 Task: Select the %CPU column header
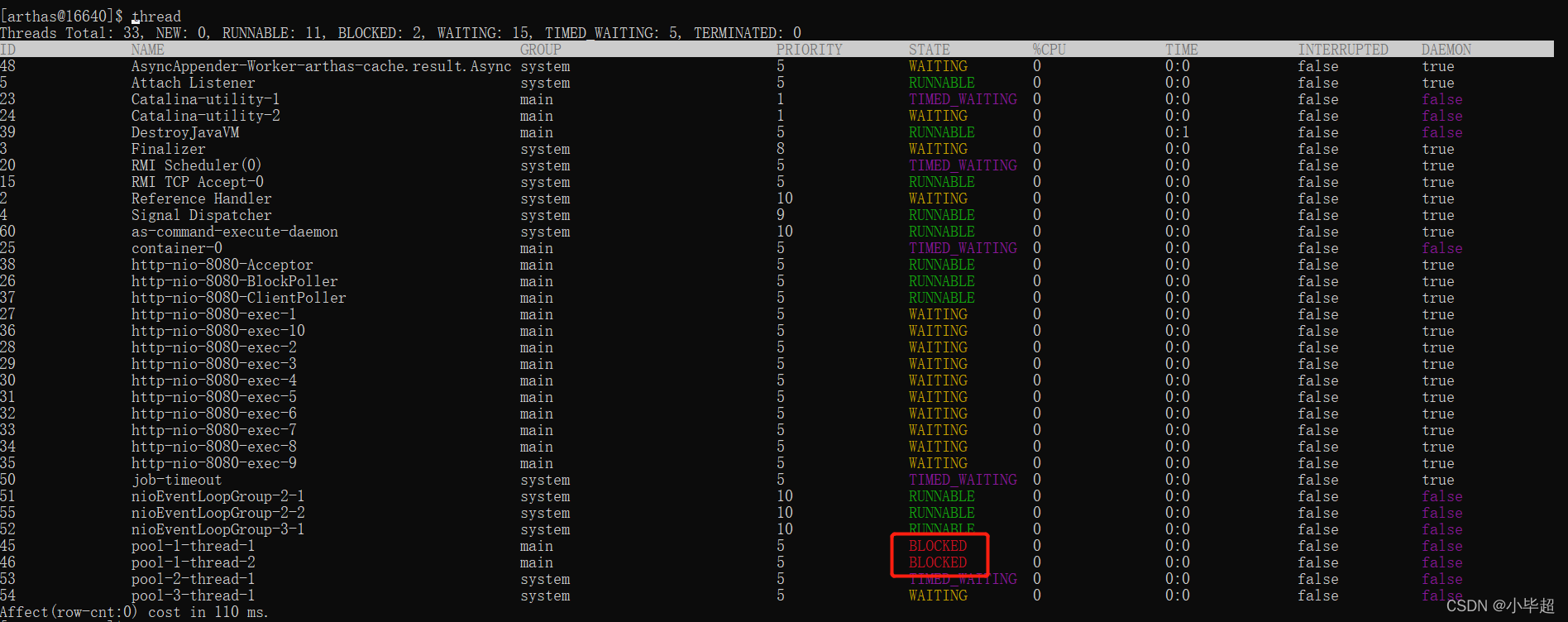click(1049, 50)
